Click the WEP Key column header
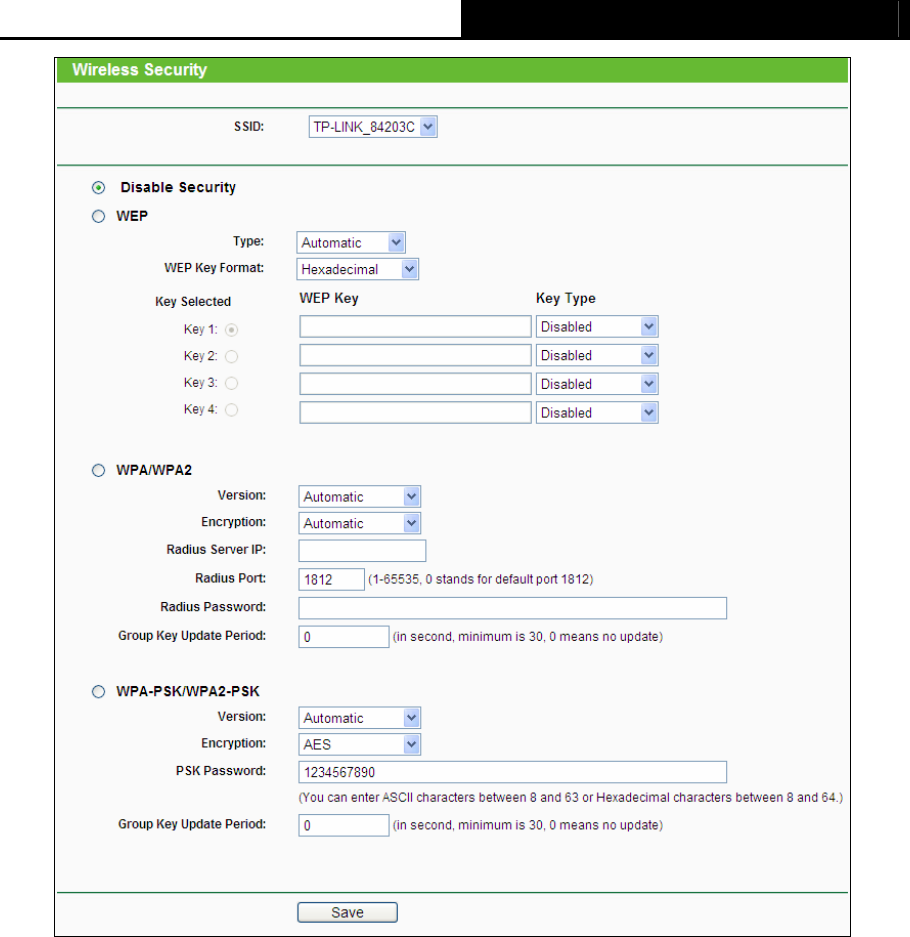Image resolution: width=910 pixels, height=937 pixels. click(x=329, y=298)
